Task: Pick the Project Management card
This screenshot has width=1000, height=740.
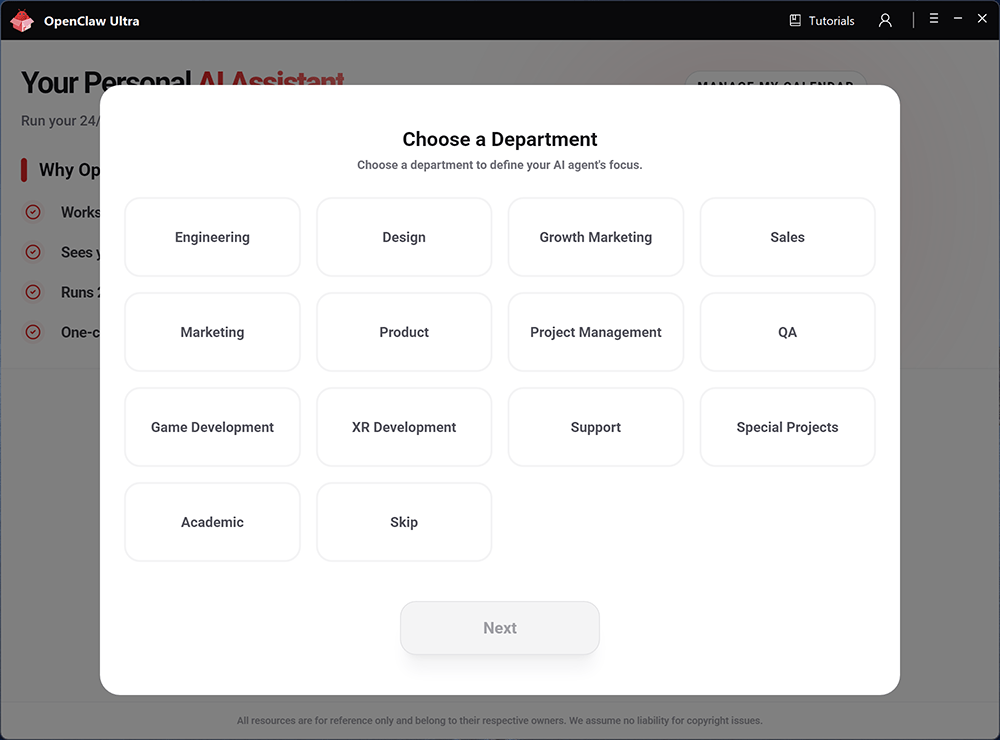Action: 596,332
